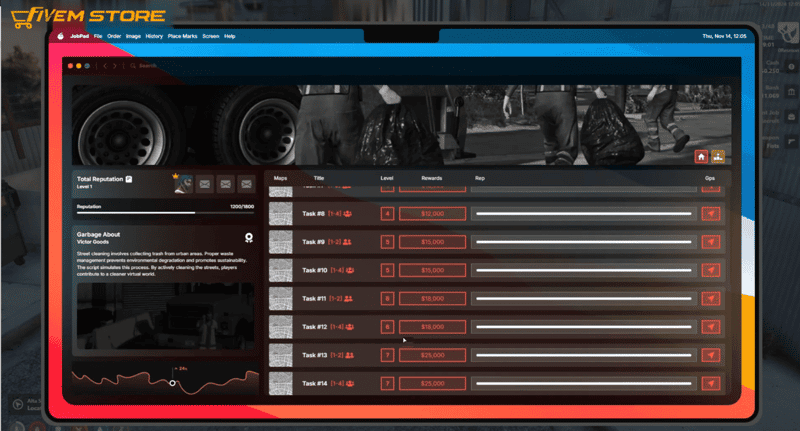Select the Task #12 map thumbnail
The height and width of the screenshot is (431, 800).
coord(281,327)
